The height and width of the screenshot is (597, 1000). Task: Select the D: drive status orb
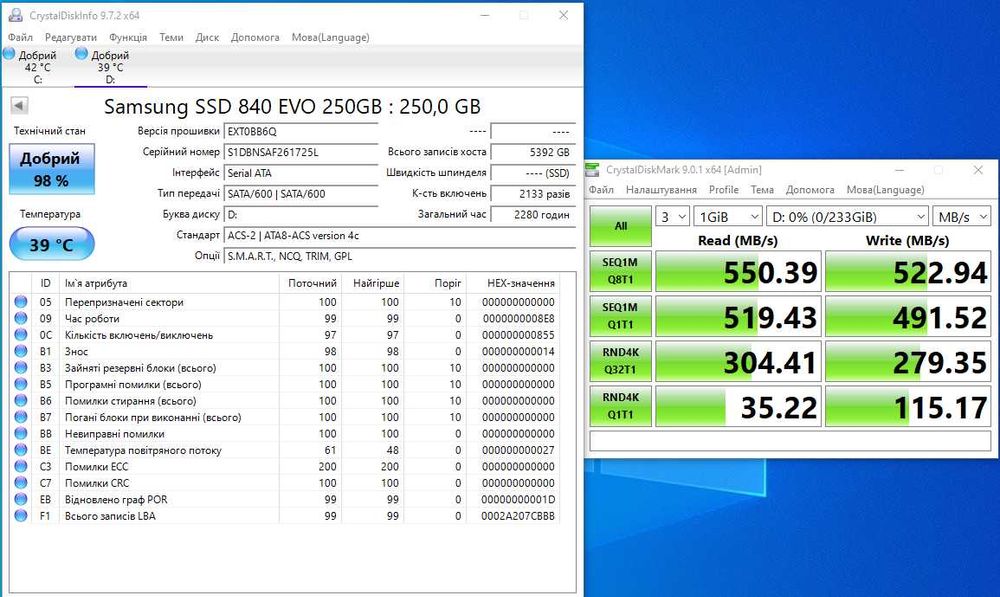pyautogui.click(x=81, y=54)
